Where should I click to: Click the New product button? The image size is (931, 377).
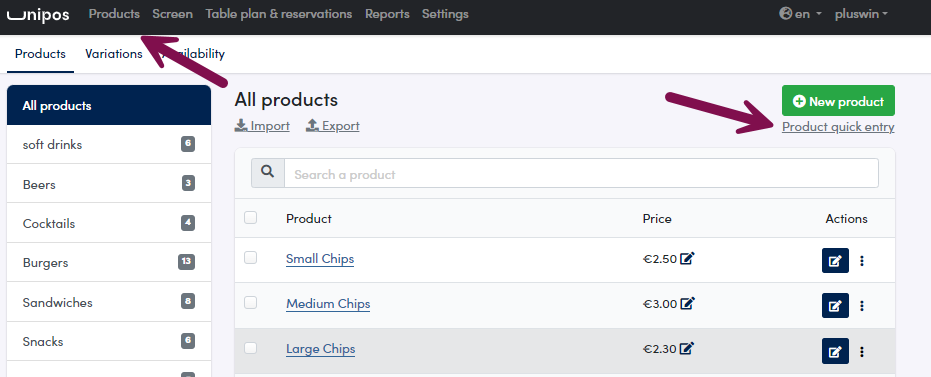coord(838,101)
